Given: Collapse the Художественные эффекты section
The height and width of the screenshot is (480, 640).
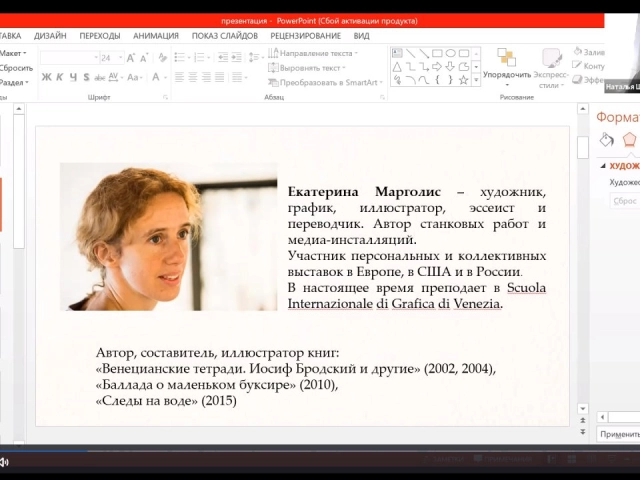Looking at the screenshot, I should coord(602,166).
